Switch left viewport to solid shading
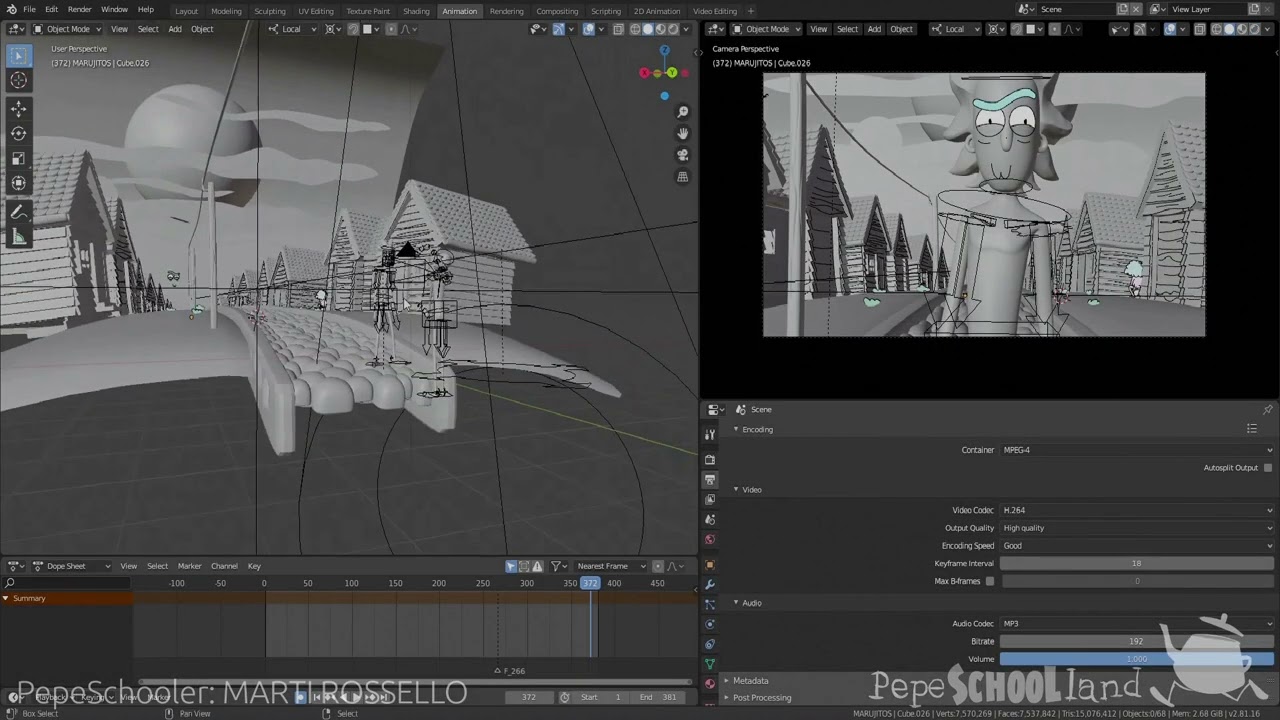The width and height of the screenshot is (1280, 720). [648, 29]
